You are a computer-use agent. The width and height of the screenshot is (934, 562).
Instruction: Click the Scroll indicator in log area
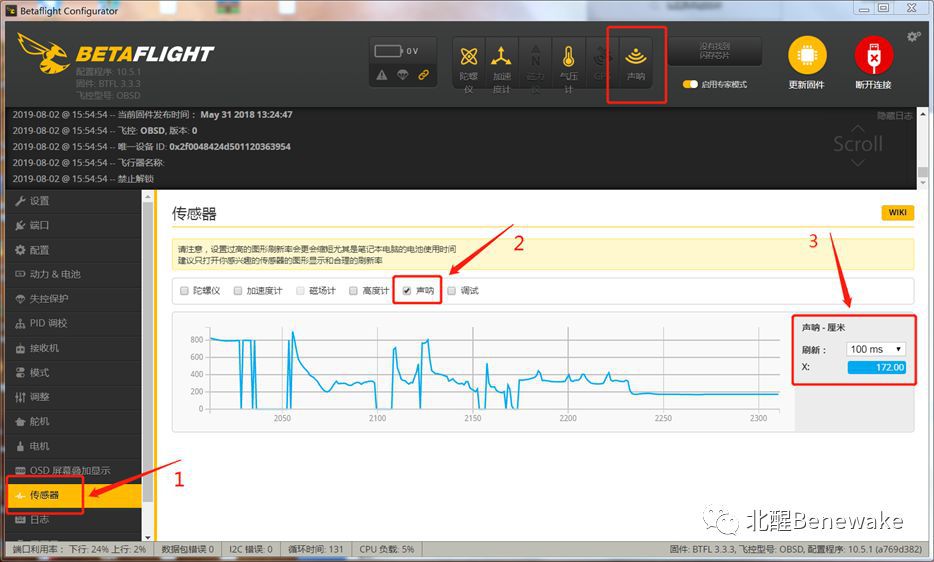858,145
